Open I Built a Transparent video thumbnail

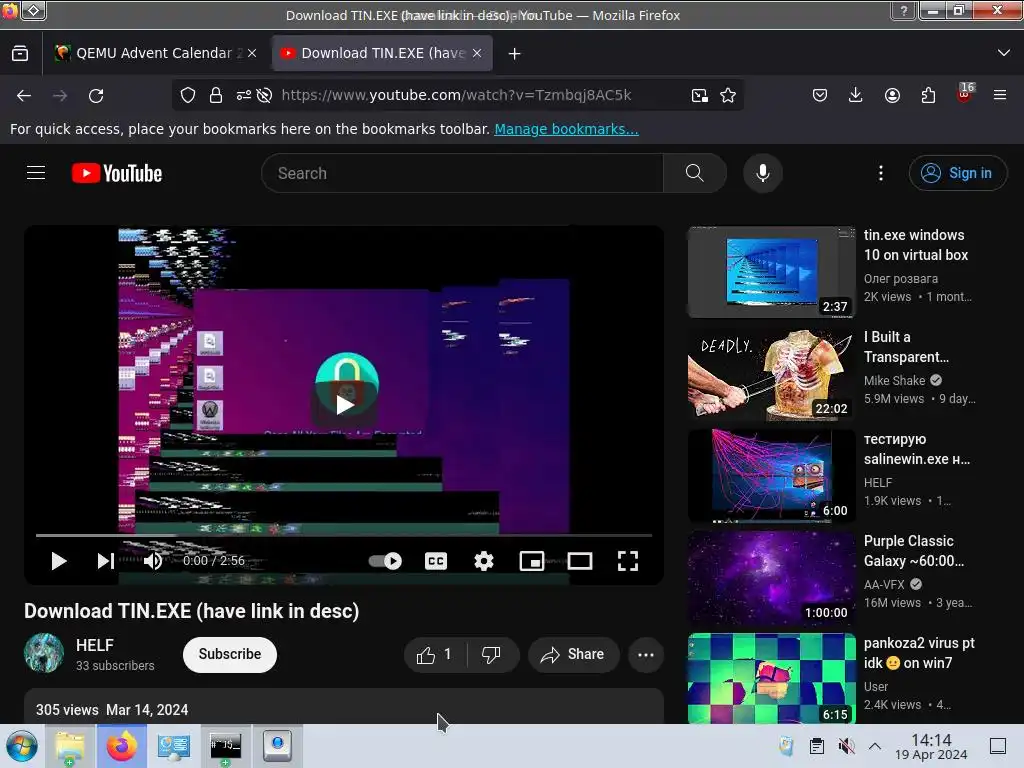click(771, 375)
